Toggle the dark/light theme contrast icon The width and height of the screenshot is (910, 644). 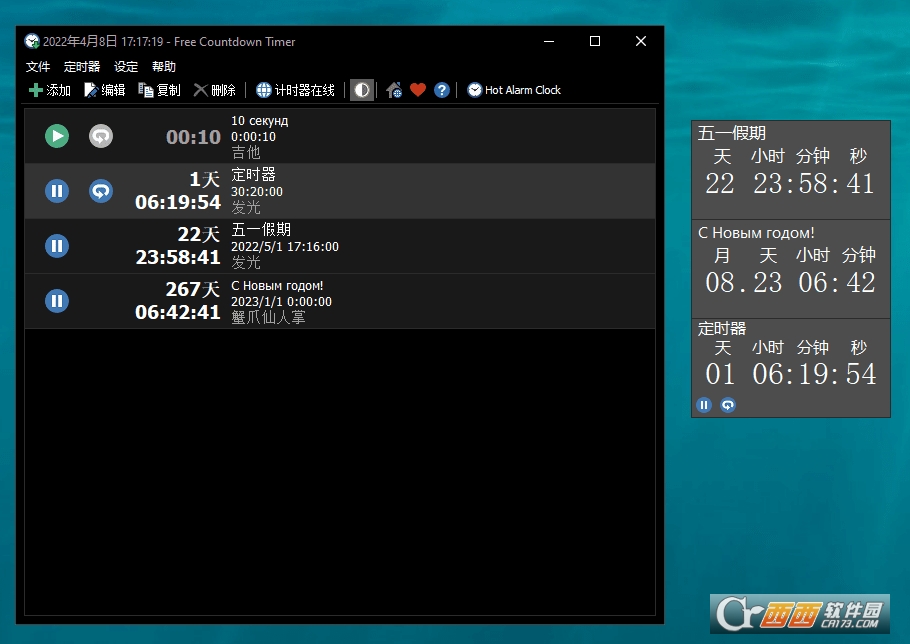pos(362,90)
